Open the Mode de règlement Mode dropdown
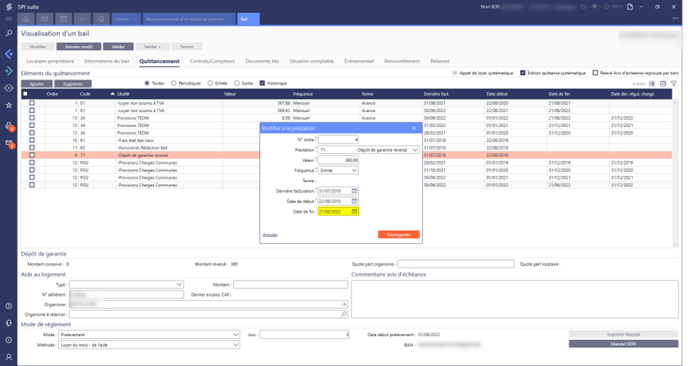This screenshot has width=688, height=366. [149, 334]
